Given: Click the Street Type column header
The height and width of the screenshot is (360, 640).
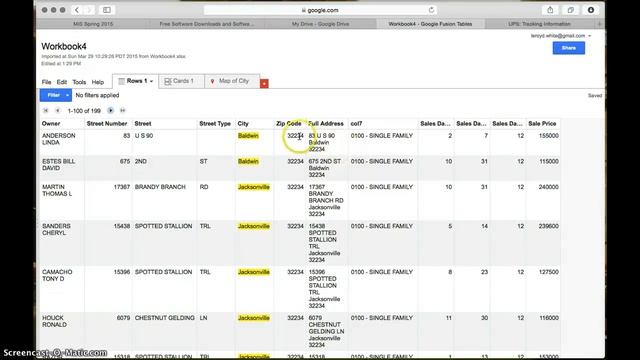Looking at the screenshot, I should point(215,123).
